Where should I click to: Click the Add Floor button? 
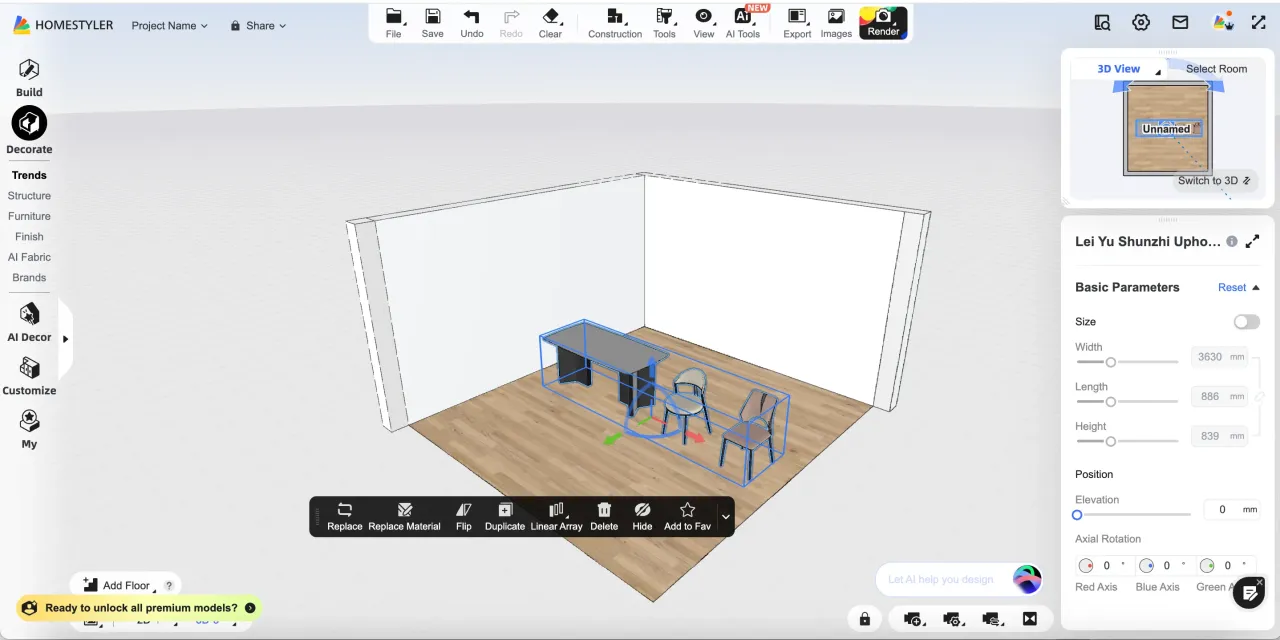117,585
